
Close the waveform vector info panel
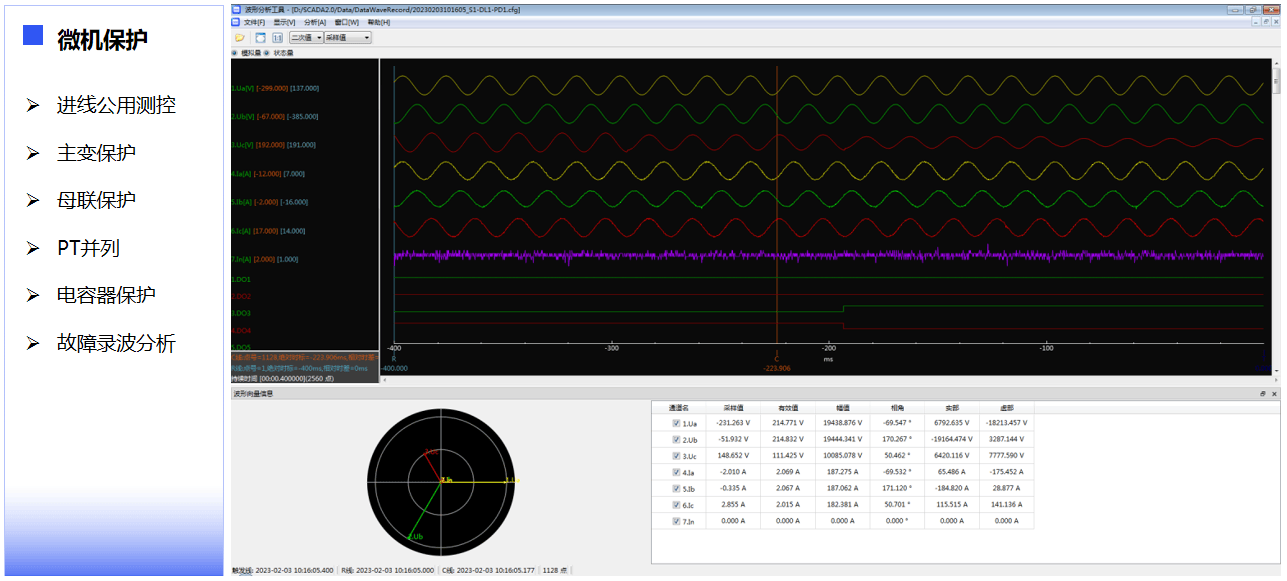click(x=1274, y=394)
